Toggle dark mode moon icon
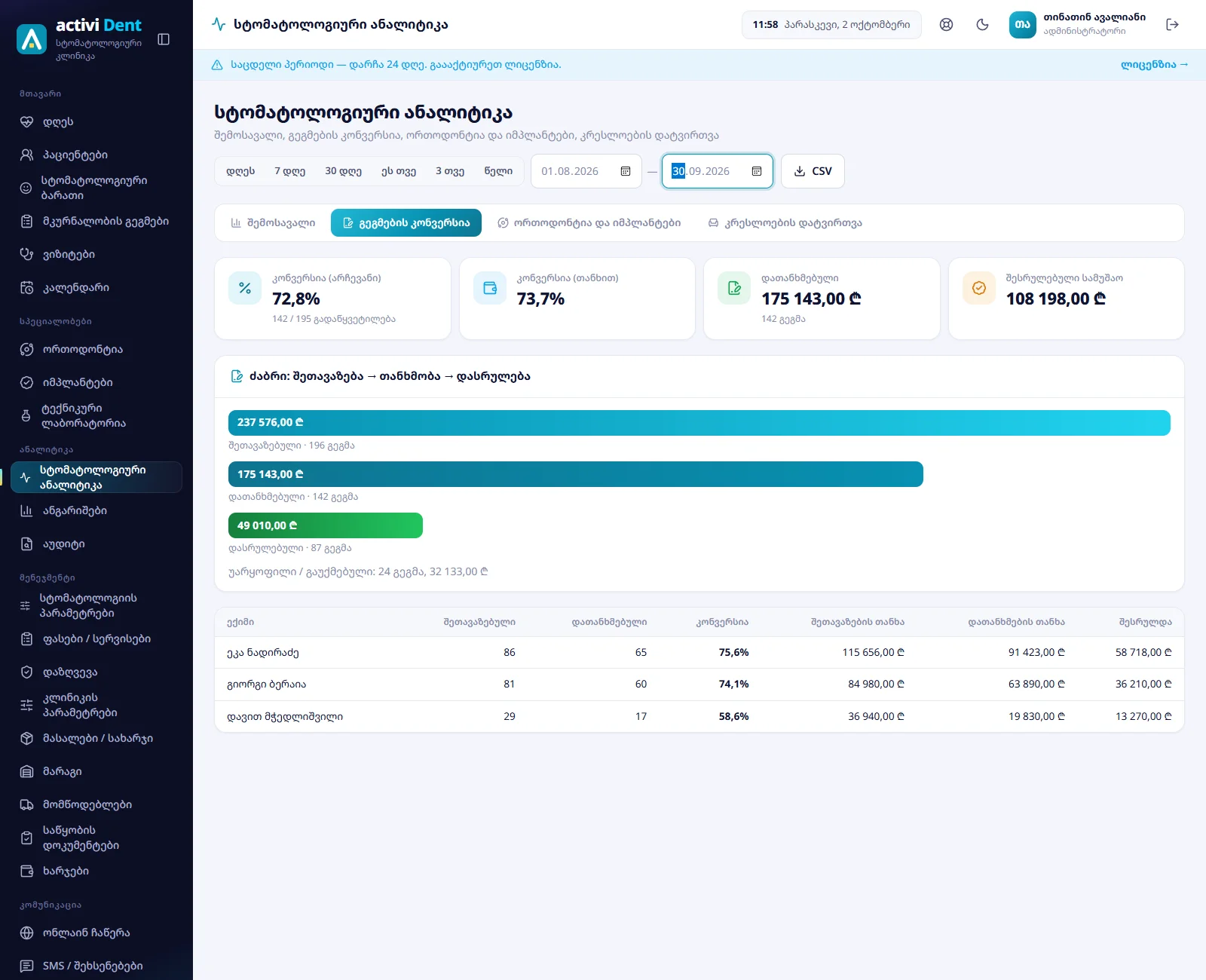This screenshot has width=1206, height=980. click(982, 25)
